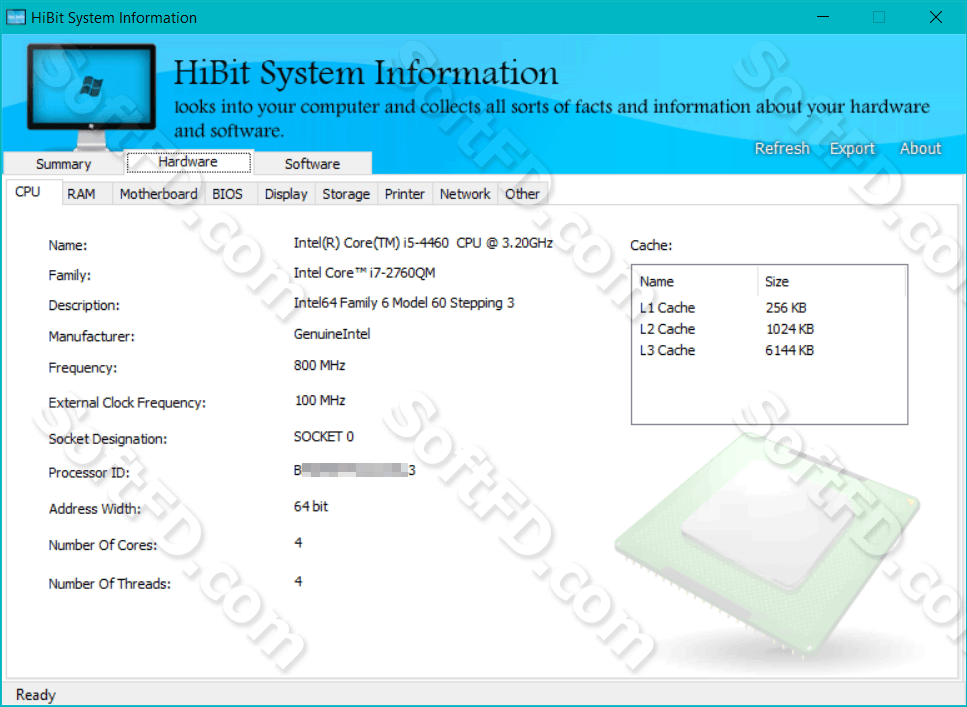
Task: Open the About link
Action: coord(920,149)
